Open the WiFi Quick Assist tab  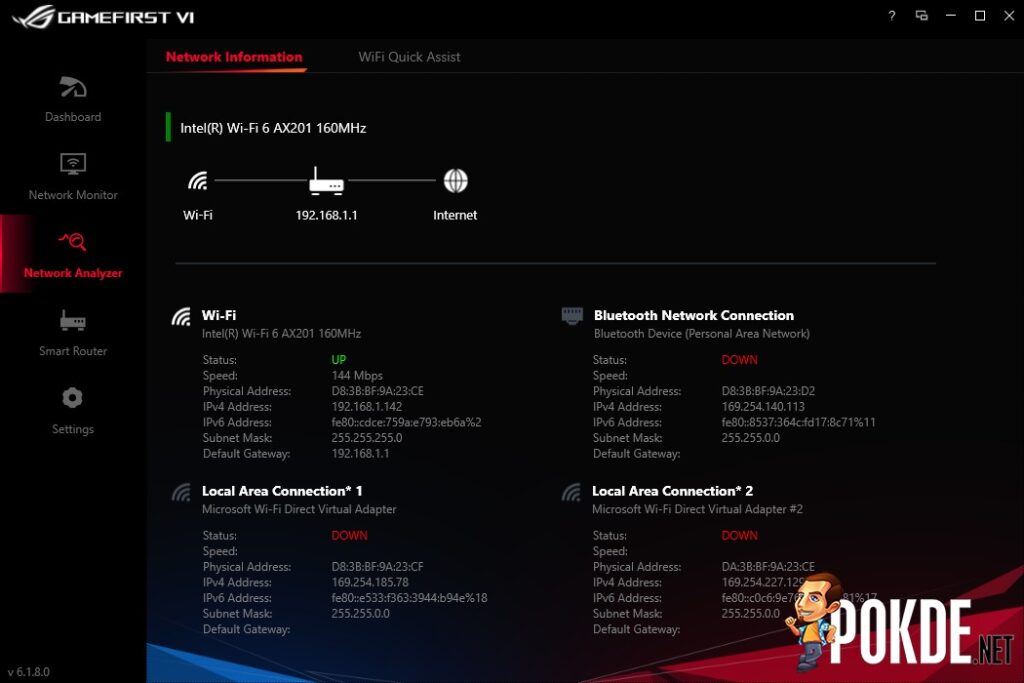tap(409, 57)
